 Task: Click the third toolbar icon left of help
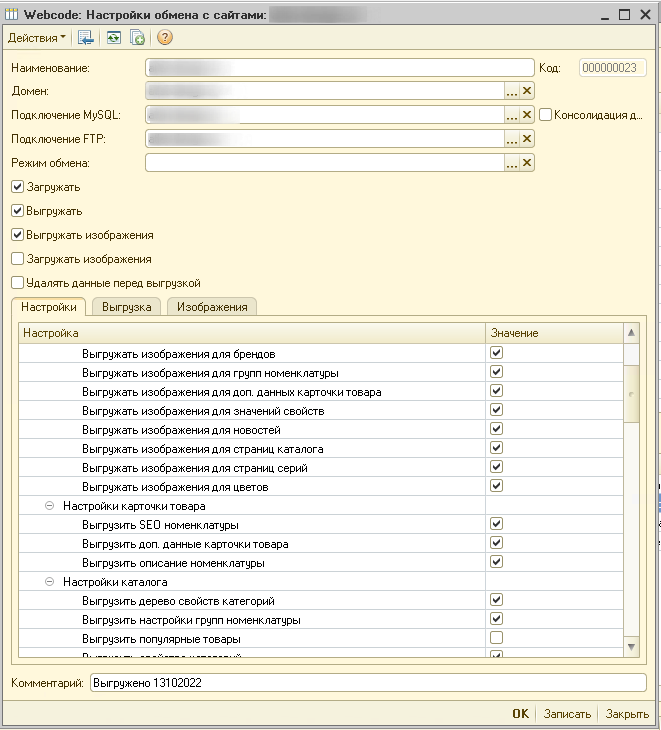138,38
